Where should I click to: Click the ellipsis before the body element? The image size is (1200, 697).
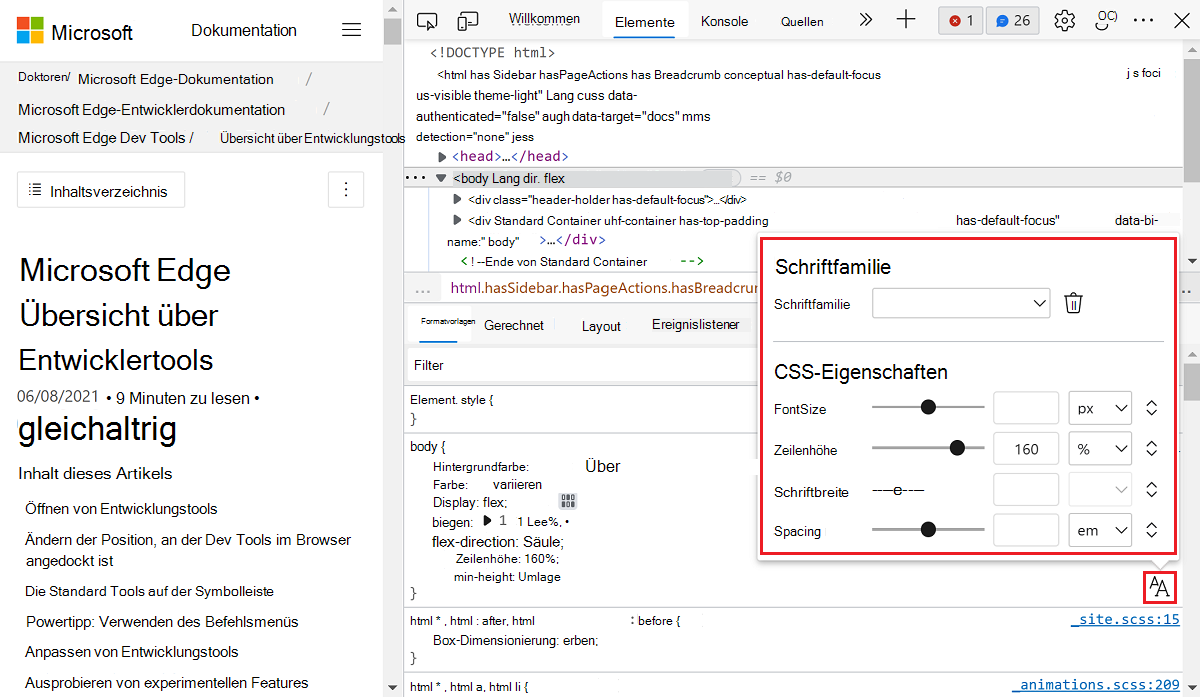click(415, 178)
